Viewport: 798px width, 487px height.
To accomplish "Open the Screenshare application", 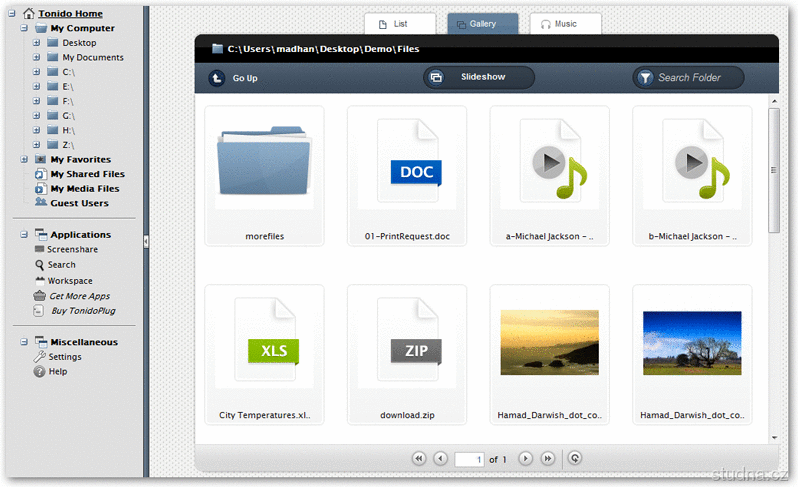I will pyautogui.click(x=72, y=249).
